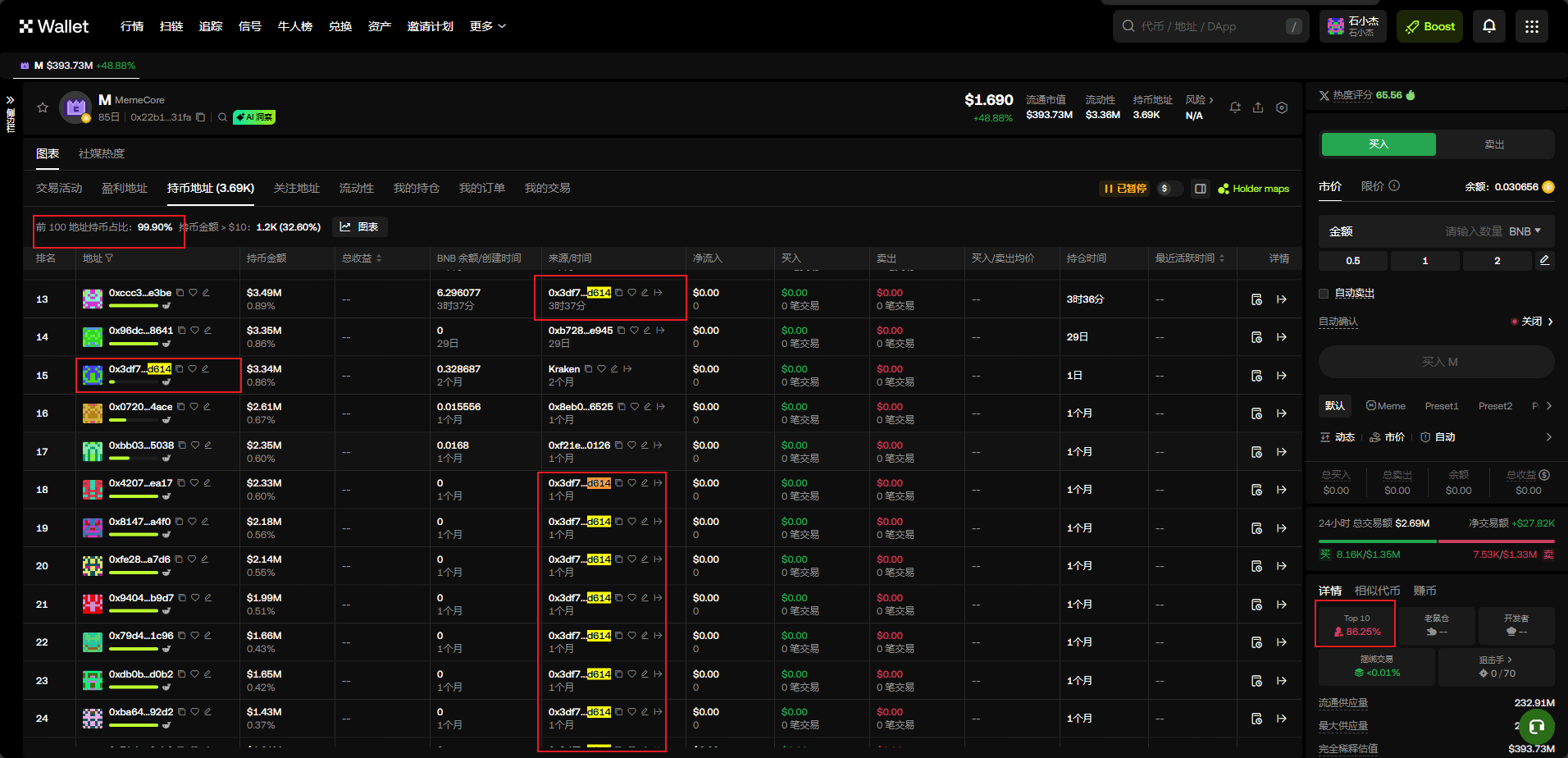Expand the 更多 menu in navigation
This screenshot has width=1568, height=758.
(x=487, y=26)
